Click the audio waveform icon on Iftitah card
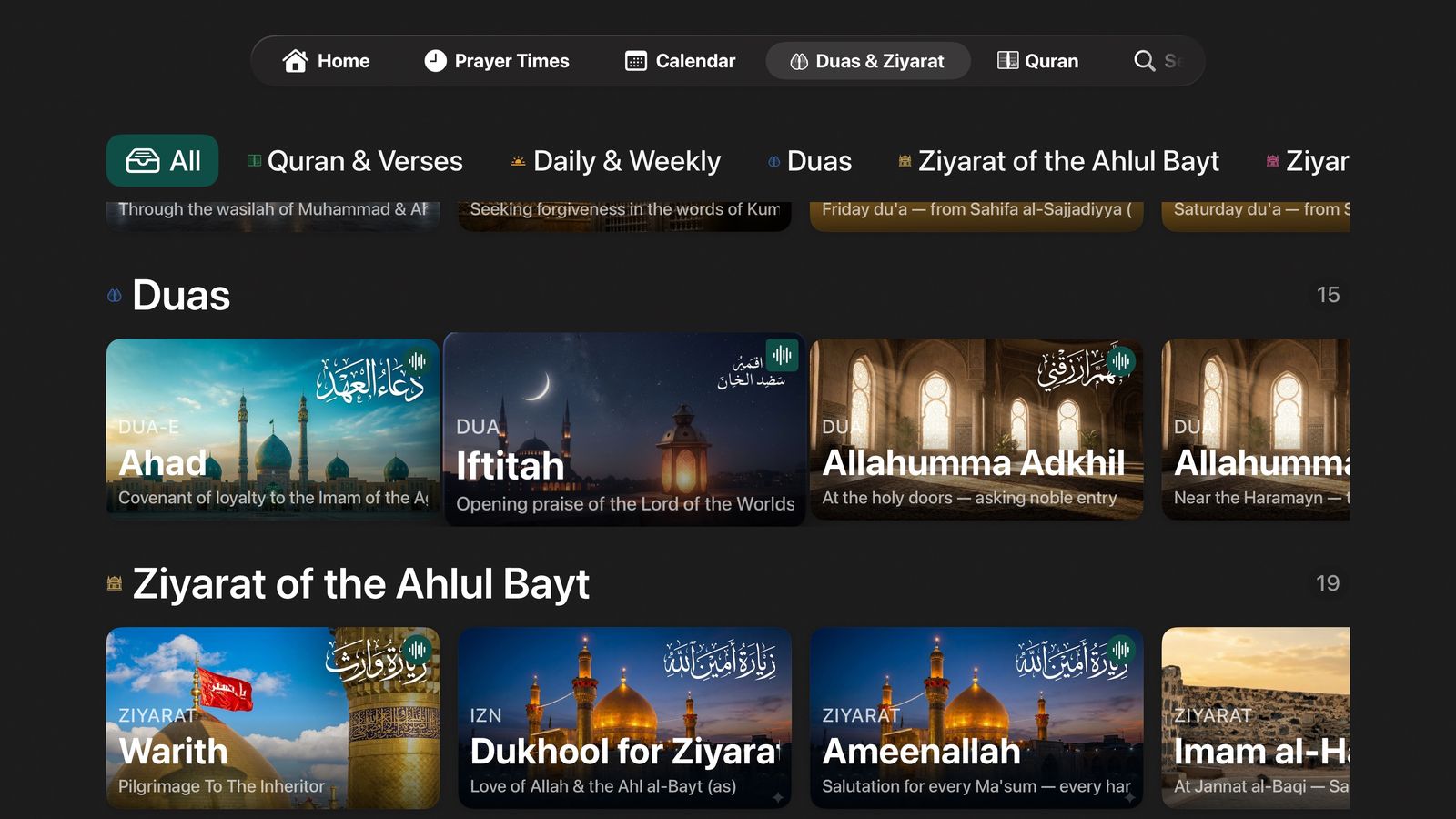 coord(783,354)
